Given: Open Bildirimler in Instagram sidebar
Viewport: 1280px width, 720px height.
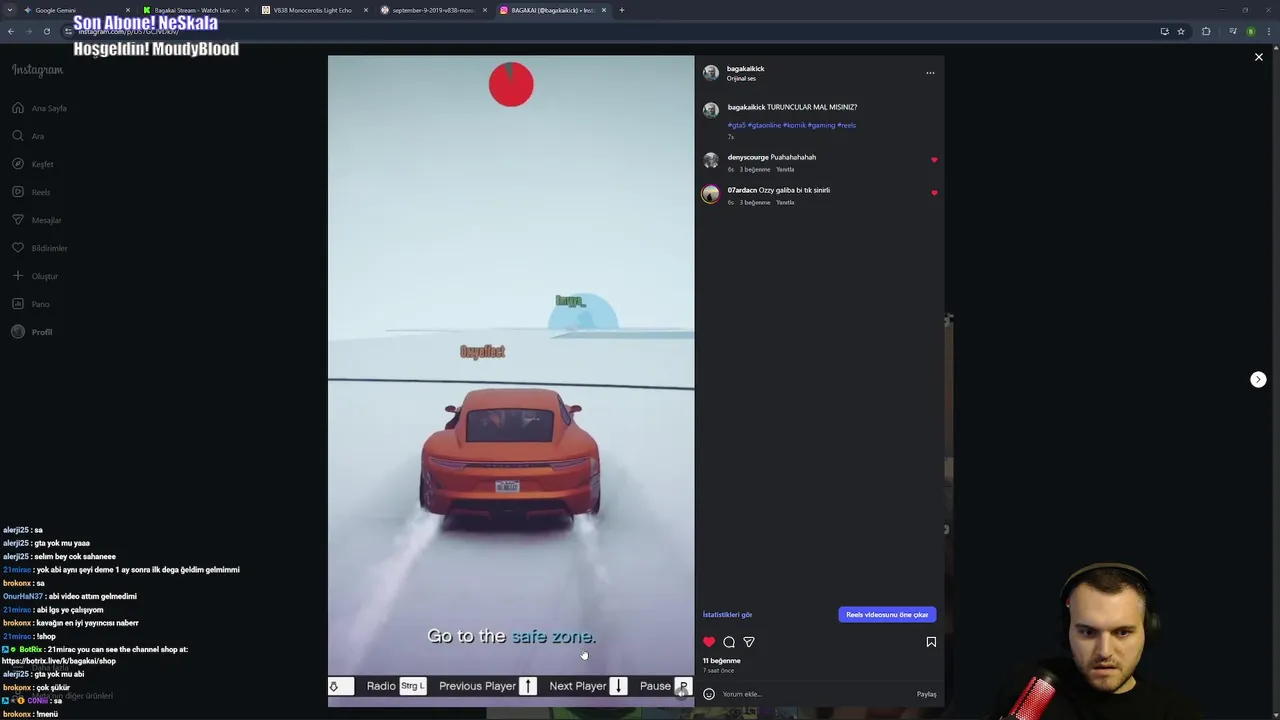Looking at the screenshot, I should 40,248.
